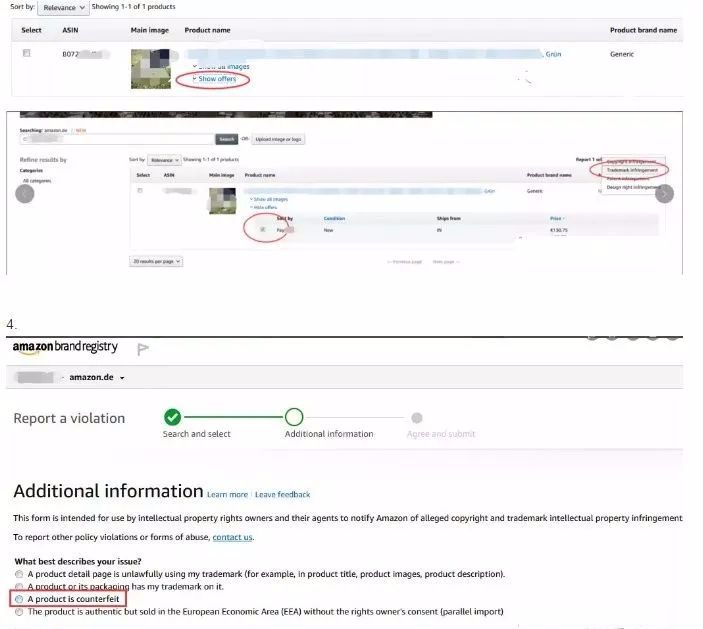Click the completed Search and select step
The image size is (703, 629).
click(x=172, y=417)
